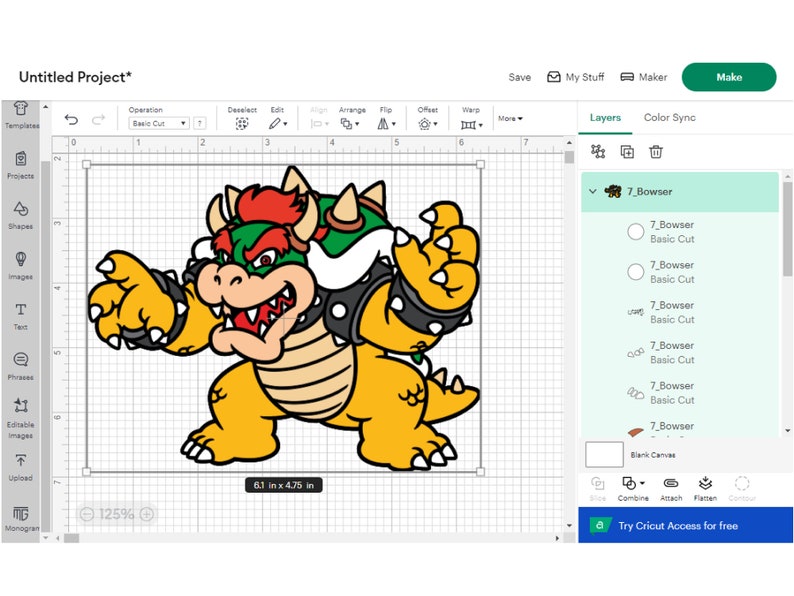The width and height of the screenshot is (794, 596).
Task: Click the Attach button
Action: pyautogui.click(x=671, y=489)
